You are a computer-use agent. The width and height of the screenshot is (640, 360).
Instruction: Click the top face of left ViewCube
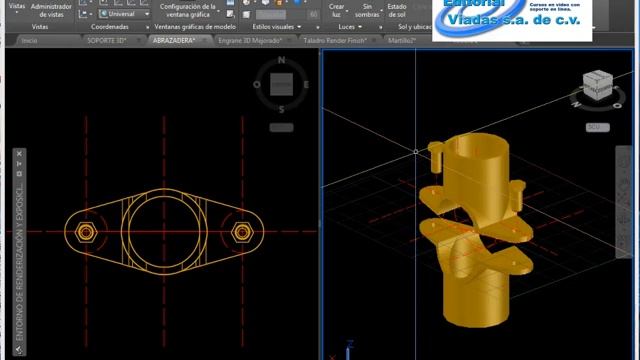coord(281,84)
